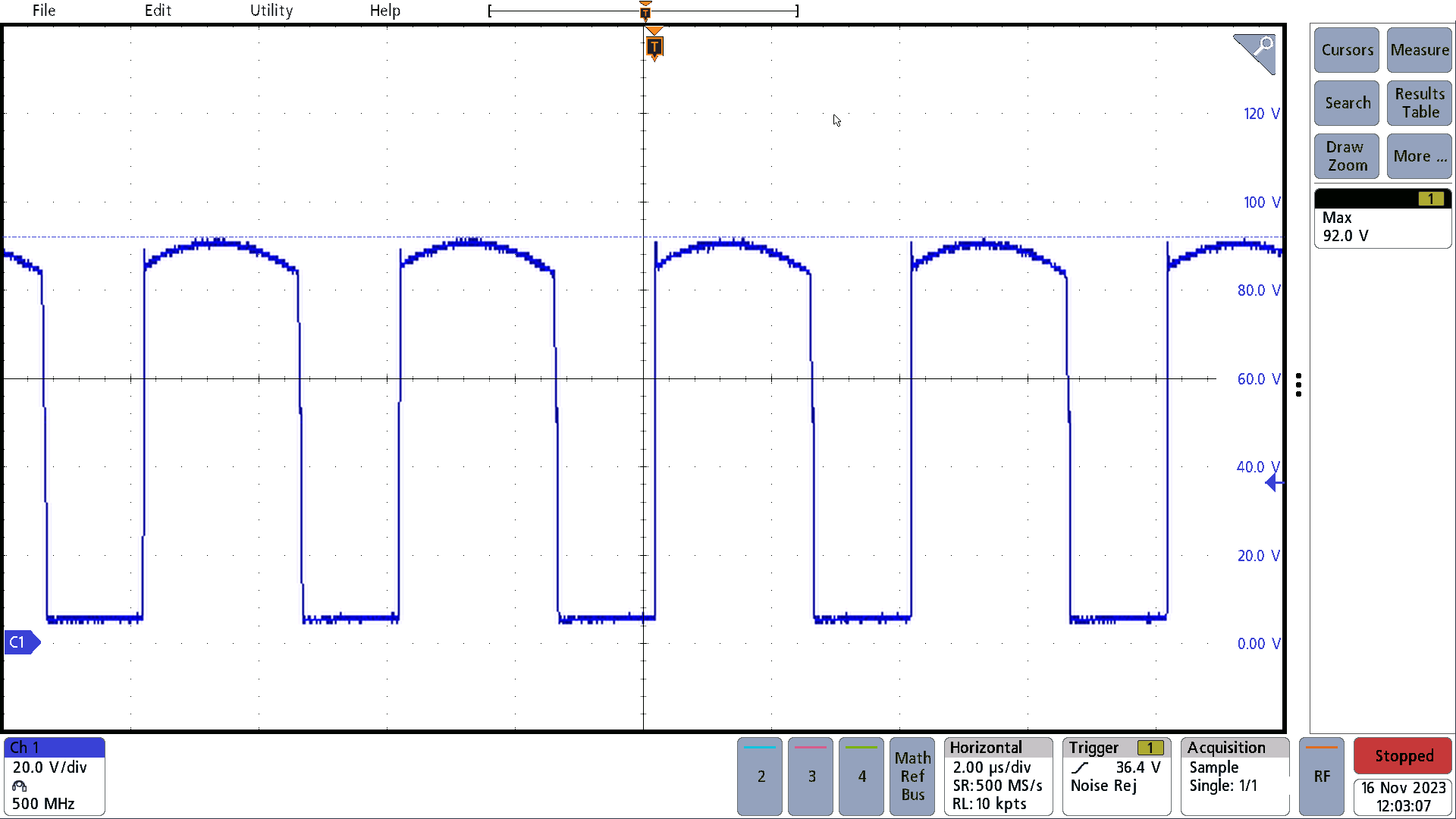Click the blue trigger level arrow
The width and height of the screenshot is (1456, 819).
click(x=1273, y=483)
